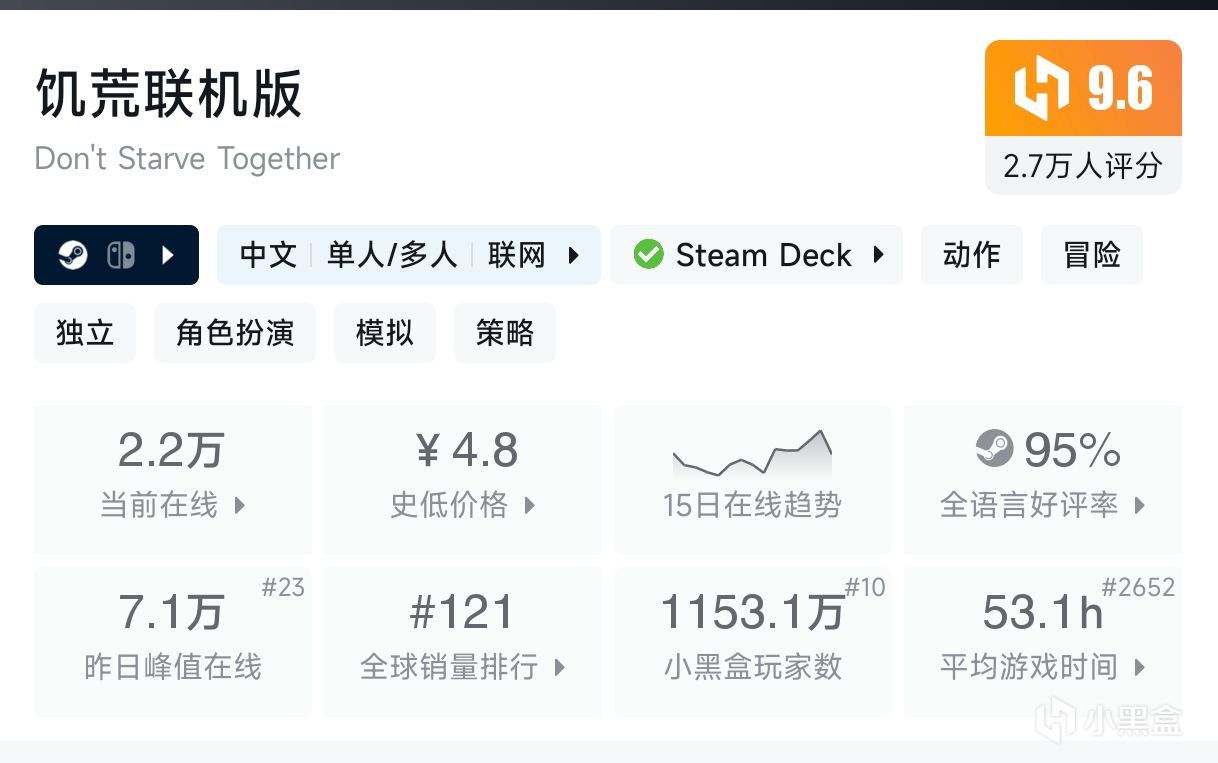Expand the platforms list arrow

[168, 255]
